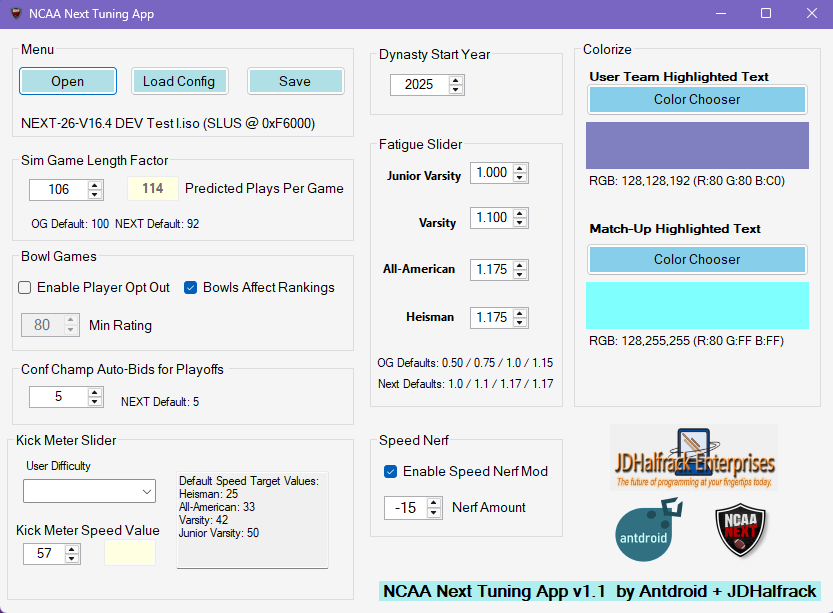The image size is (833, 613).
Task: Minimize the NCAA Next Tuning App window
Action: pos(721,13)
